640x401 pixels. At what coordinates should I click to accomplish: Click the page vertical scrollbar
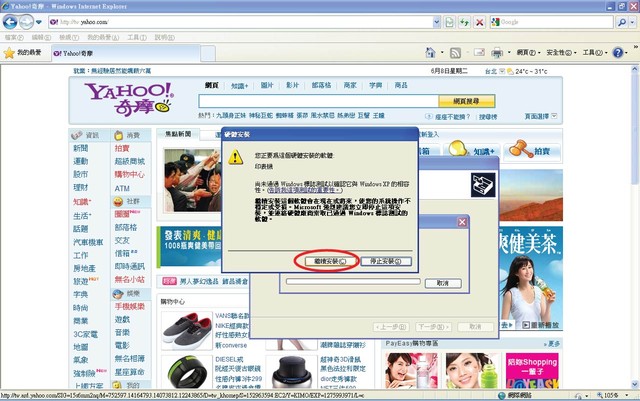tap(635, 227)
